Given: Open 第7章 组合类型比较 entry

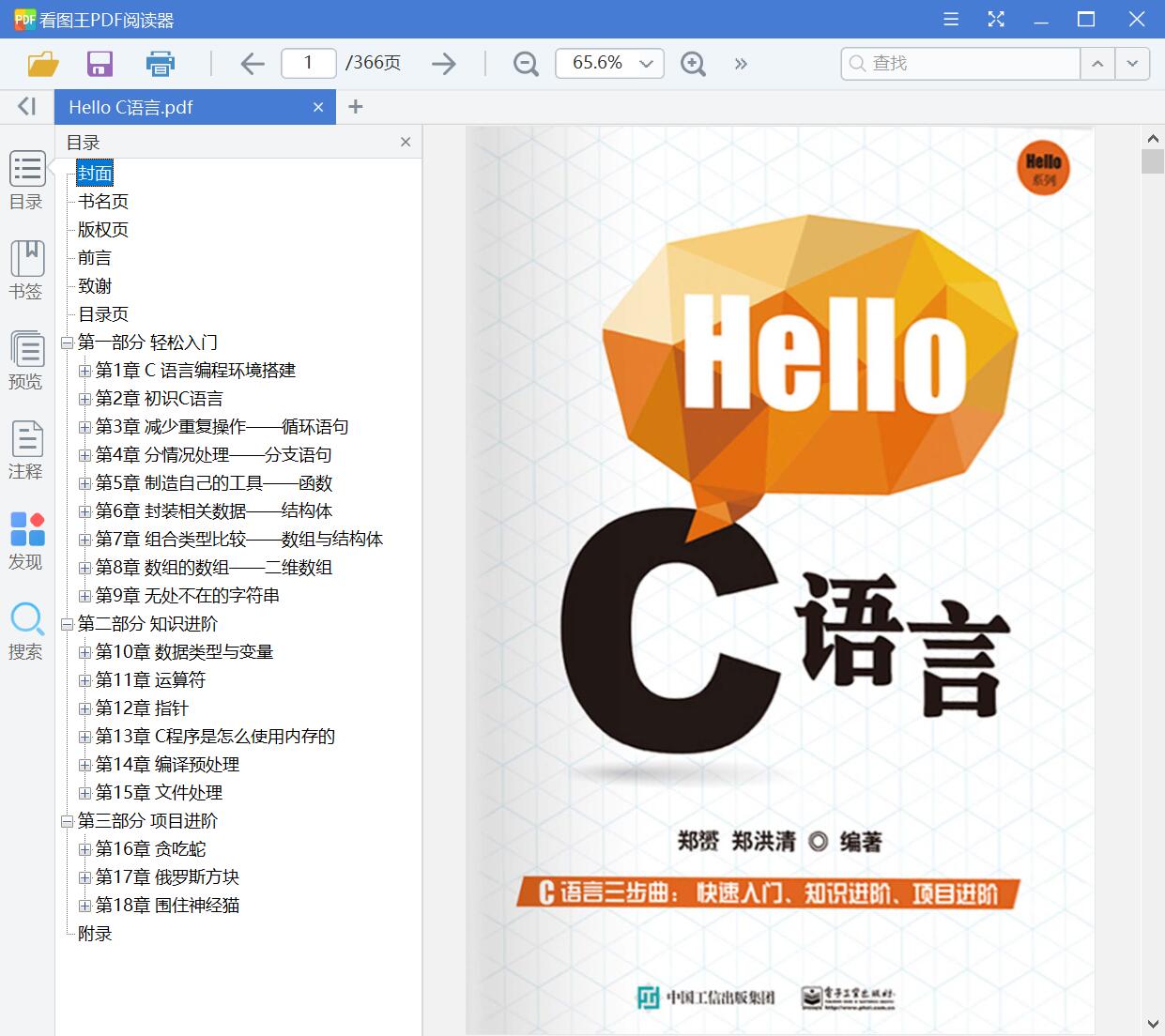Looking at the screenshot, I should pyautogui.click(x=239, y=540).
